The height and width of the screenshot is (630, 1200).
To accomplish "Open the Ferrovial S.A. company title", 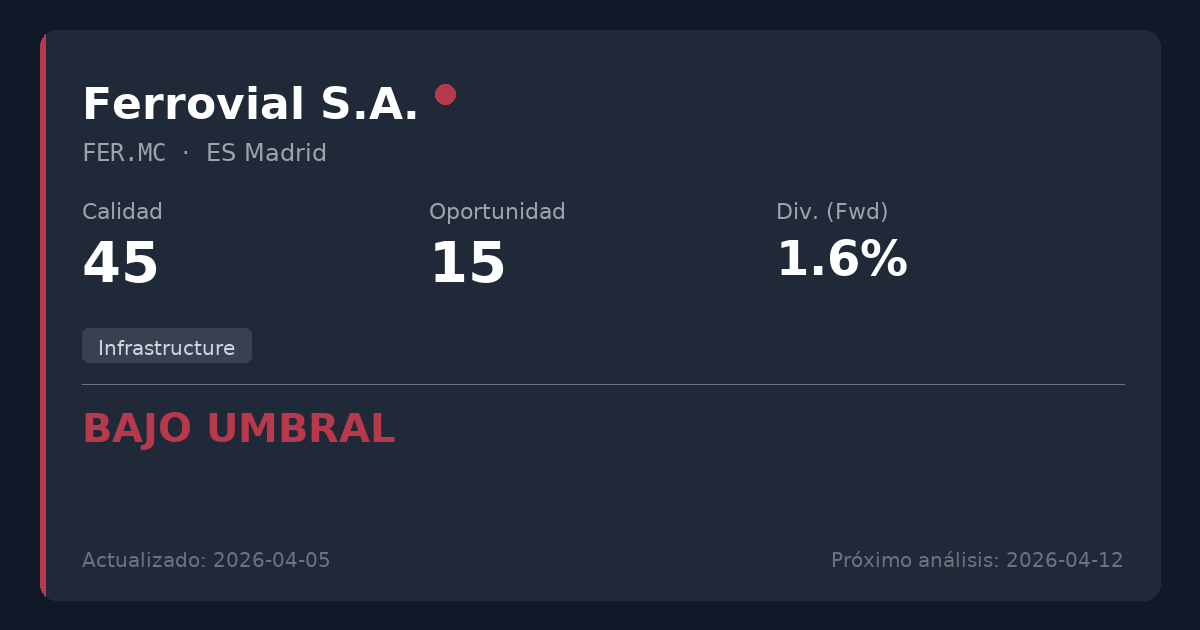I will (250, 105).
